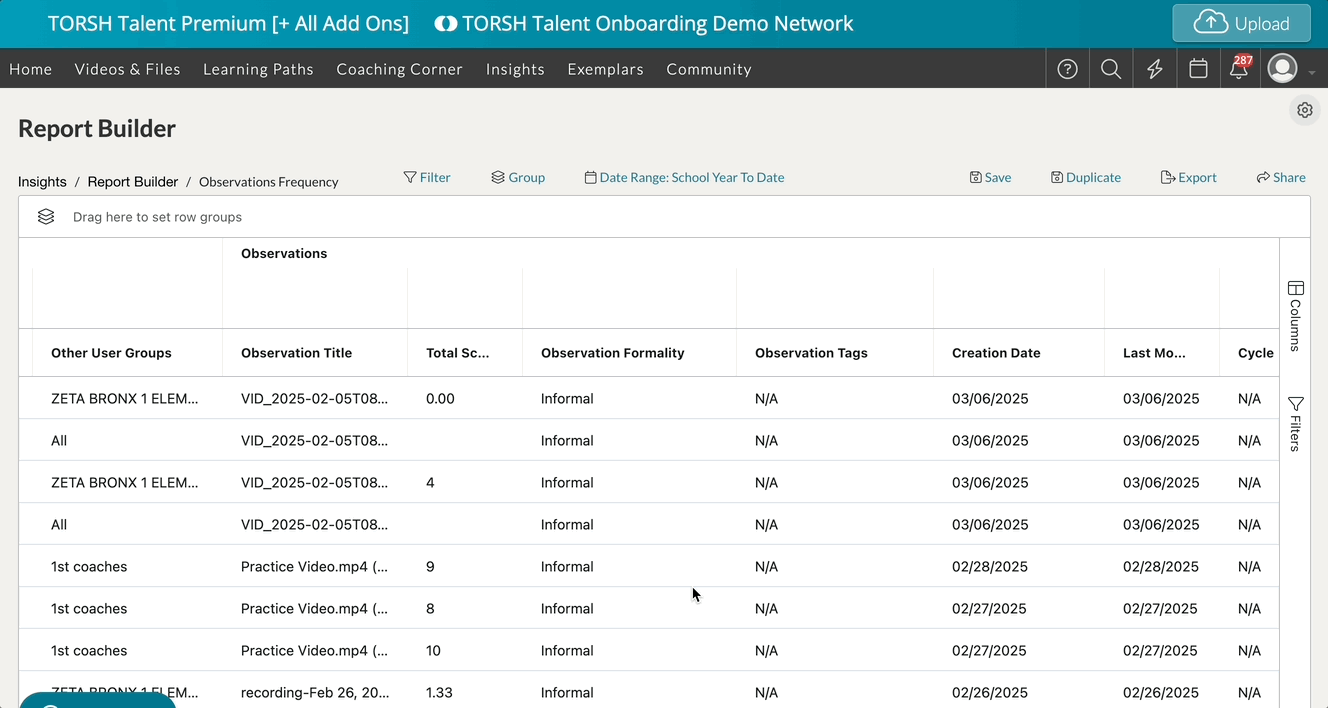Click the Export report button

coord(1188,178)
